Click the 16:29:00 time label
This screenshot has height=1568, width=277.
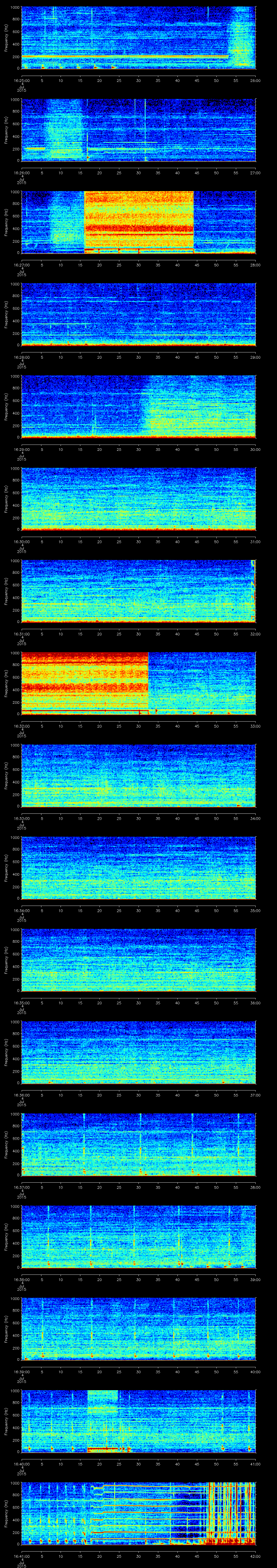[x=21, y=449]
